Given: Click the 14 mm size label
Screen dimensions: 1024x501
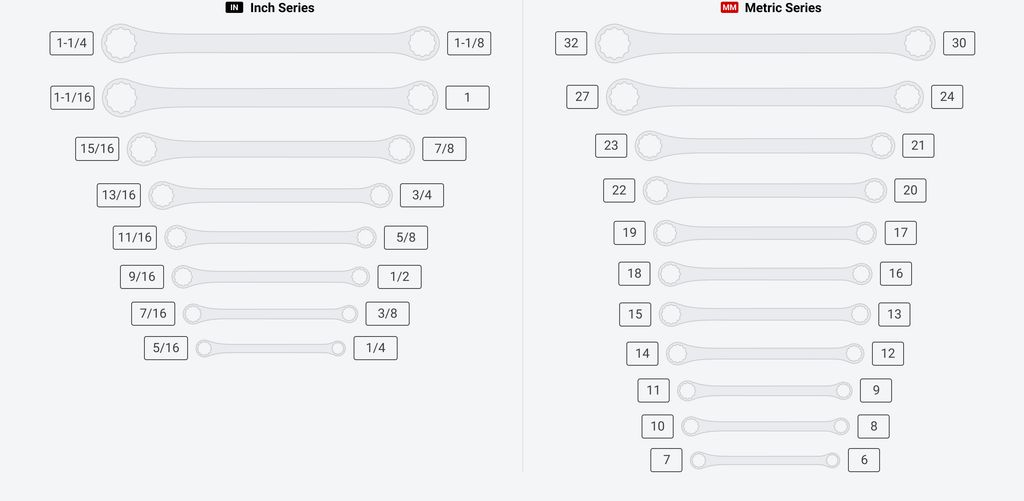Looking at the screenshot, I should [x=642, y=353].
